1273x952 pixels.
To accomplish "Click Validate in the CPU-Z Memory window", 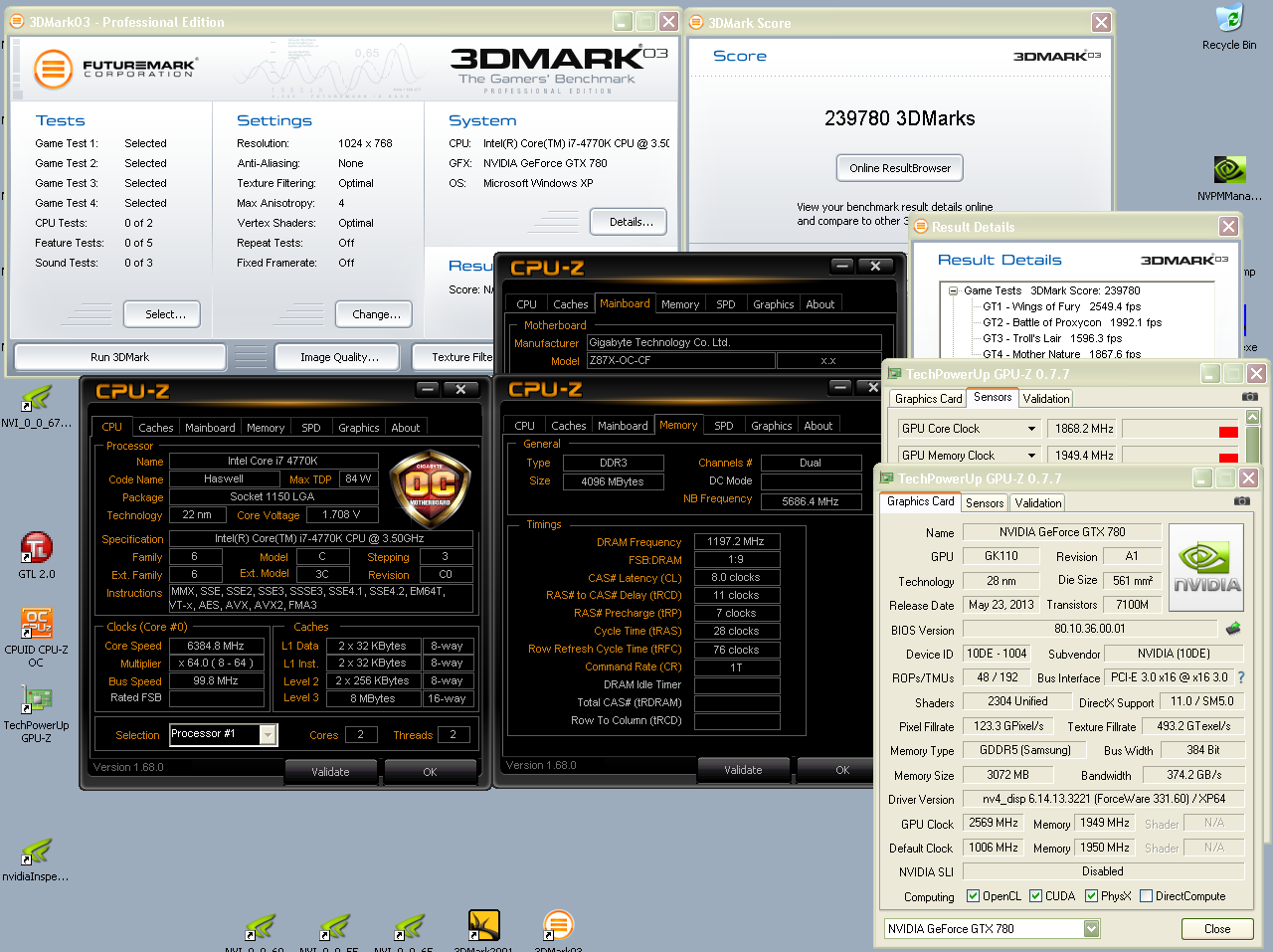I will click(x=743, y=770).
